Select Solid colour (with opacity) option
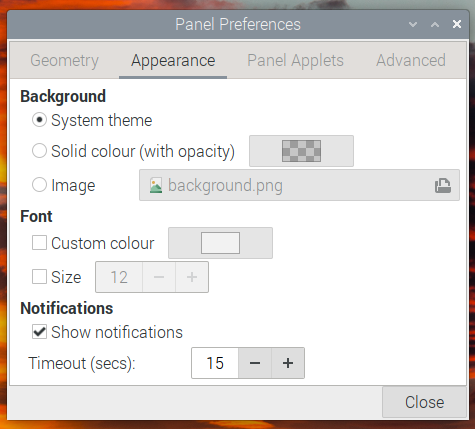The image size is (475, 429). pos(39,151)
